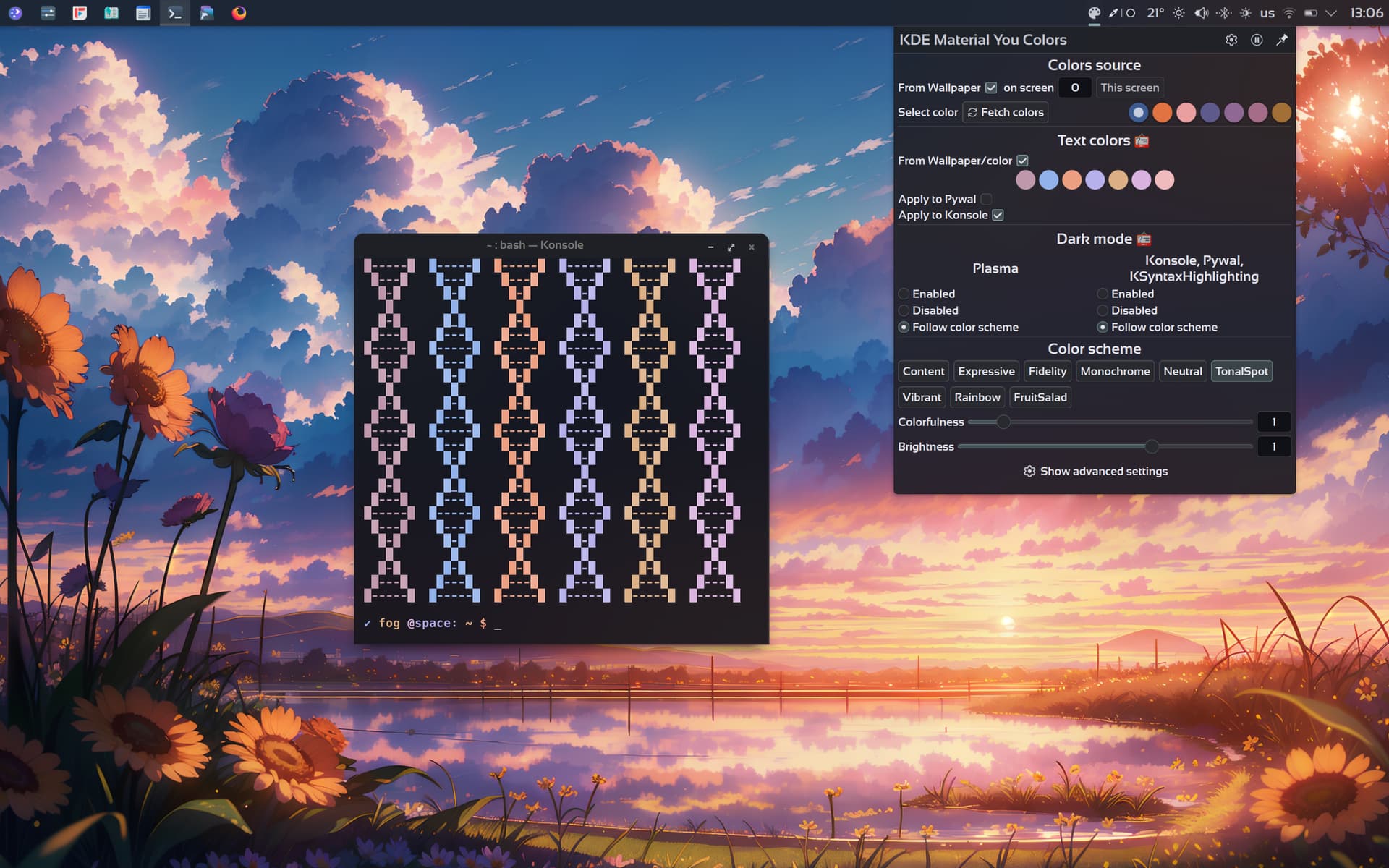Enable the Apply to Pywal checkbox
Image resolution: width=1389 pixels, height=868 pixels.
(x=986, y=199)
